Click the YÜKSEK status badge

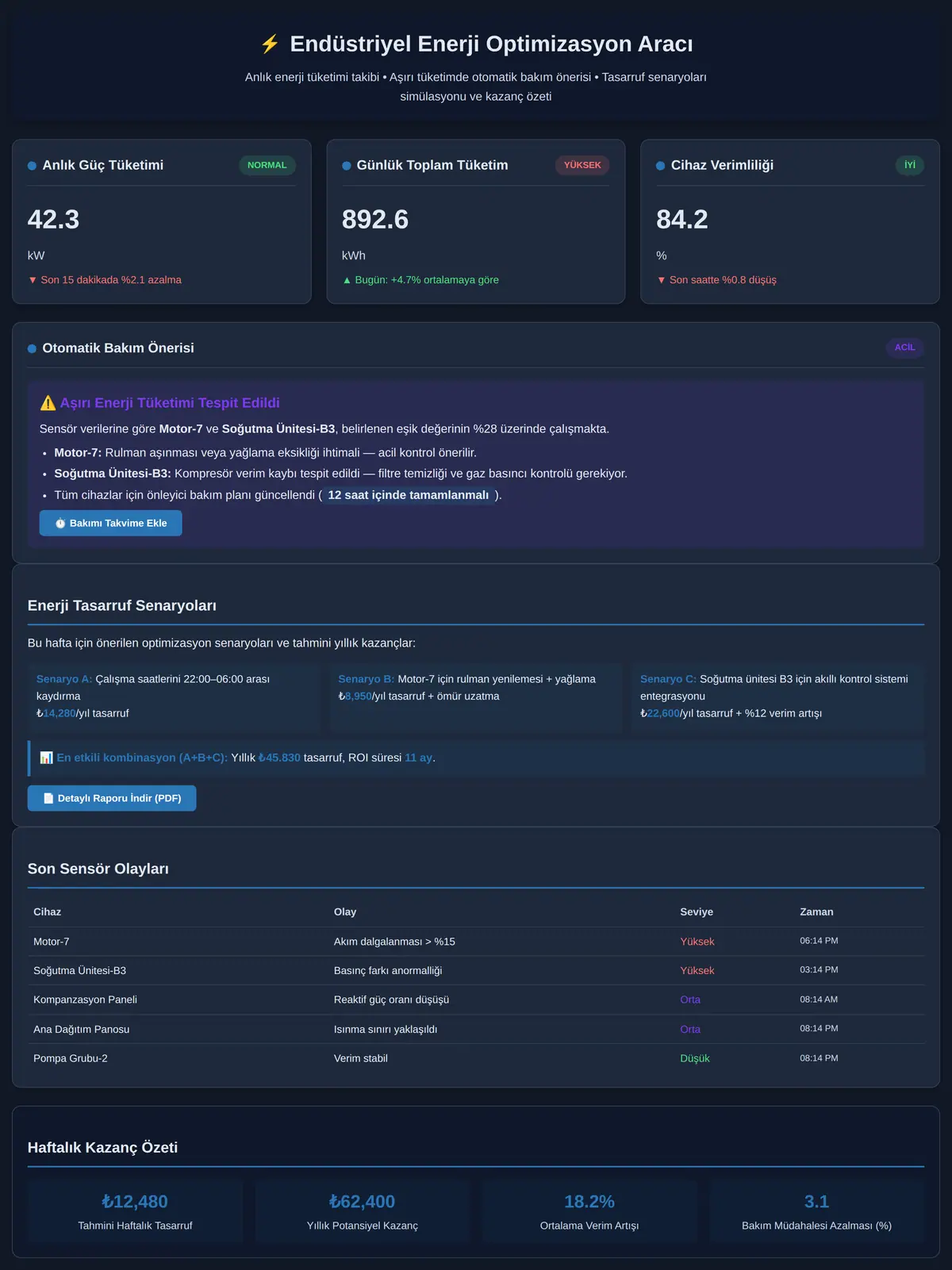(x=582, y=165)
